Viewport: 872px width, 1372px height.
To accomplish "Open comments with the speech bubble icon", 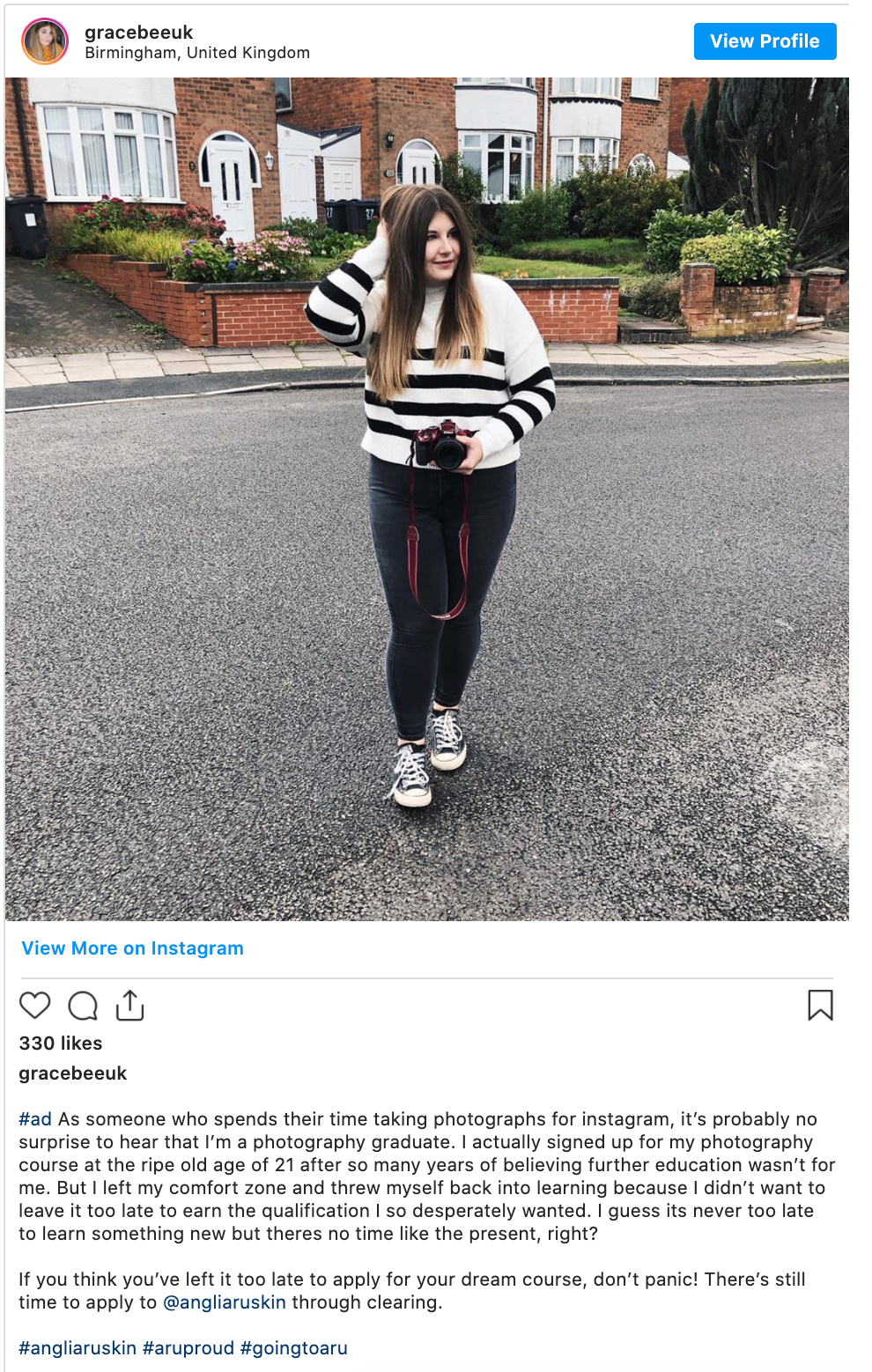I will point(83,1005).
